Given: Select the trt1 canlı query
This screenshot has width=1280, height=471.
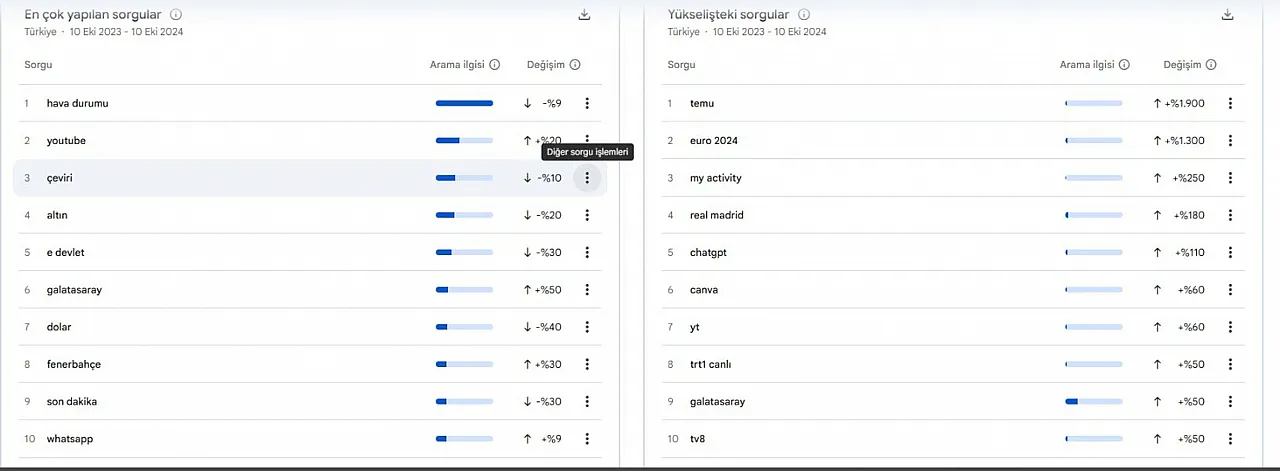Looking at the screenshot, I should coord(711,364).
